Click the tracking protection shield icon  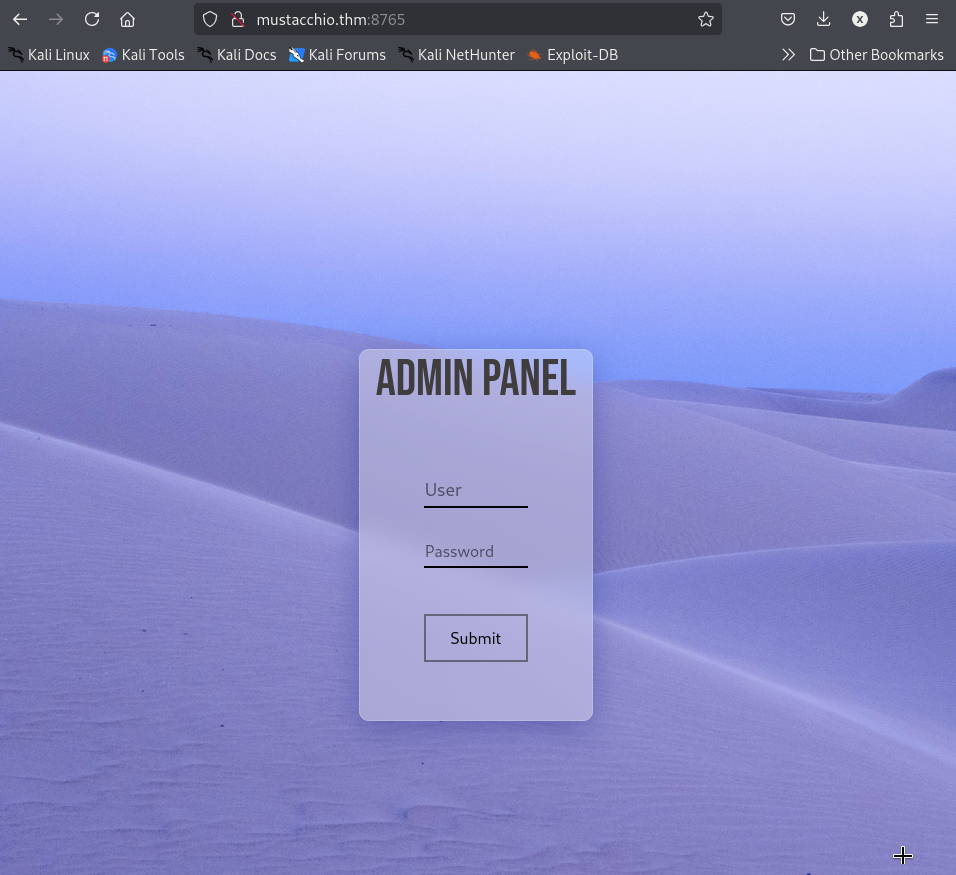(x=210, y=20)
